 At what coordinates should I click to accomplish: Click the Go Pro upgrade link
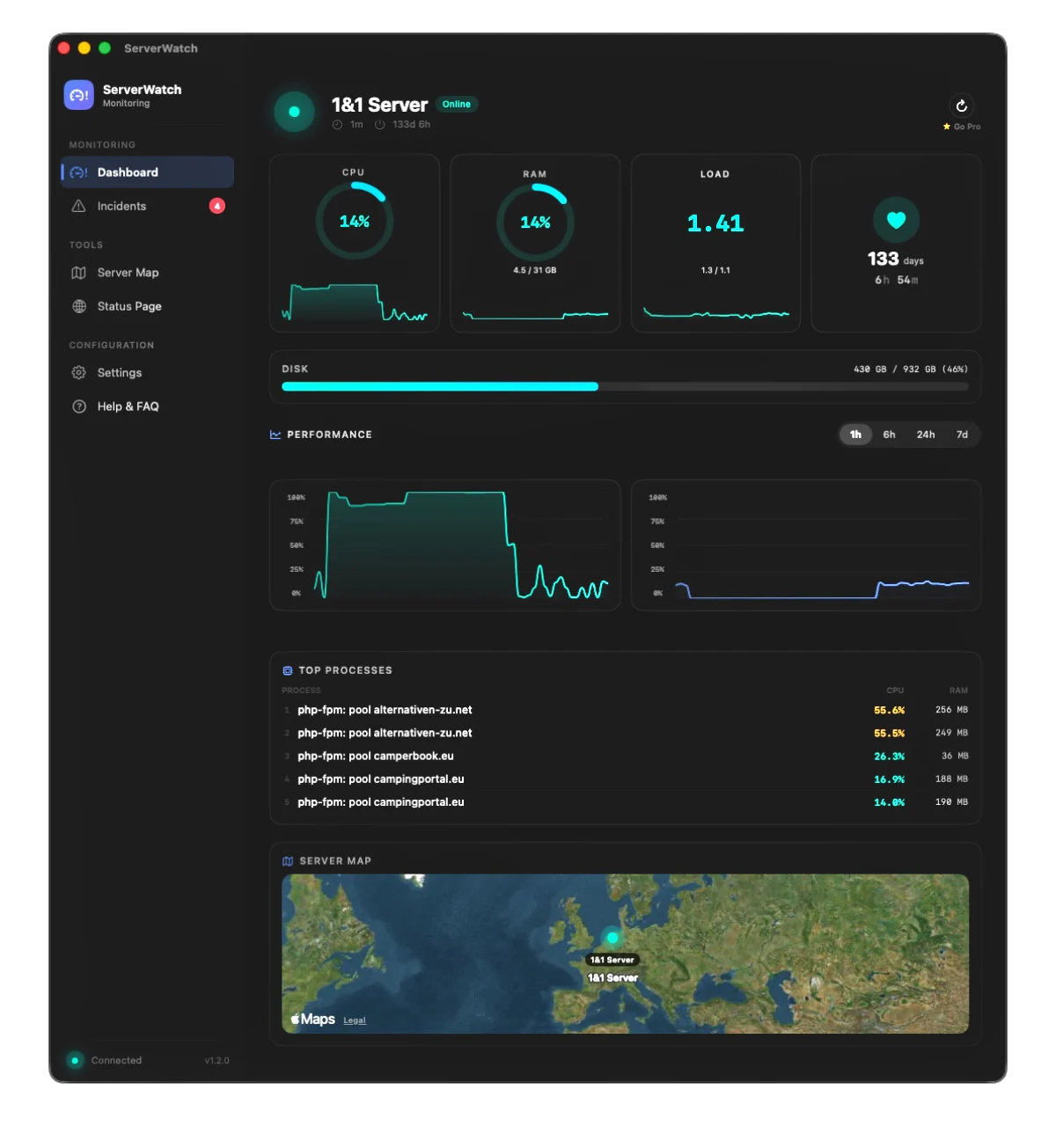(961, 126)
